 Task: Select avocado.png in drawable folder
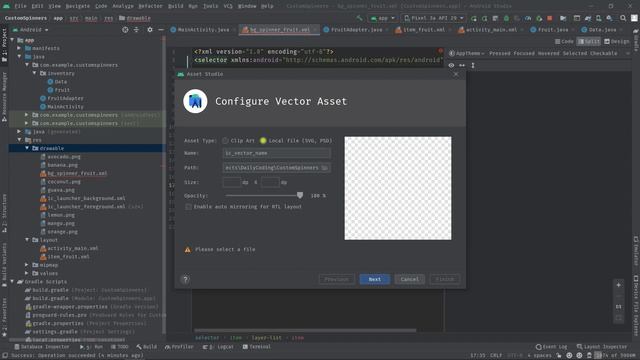pyautogui.click(x=64, y=157)
